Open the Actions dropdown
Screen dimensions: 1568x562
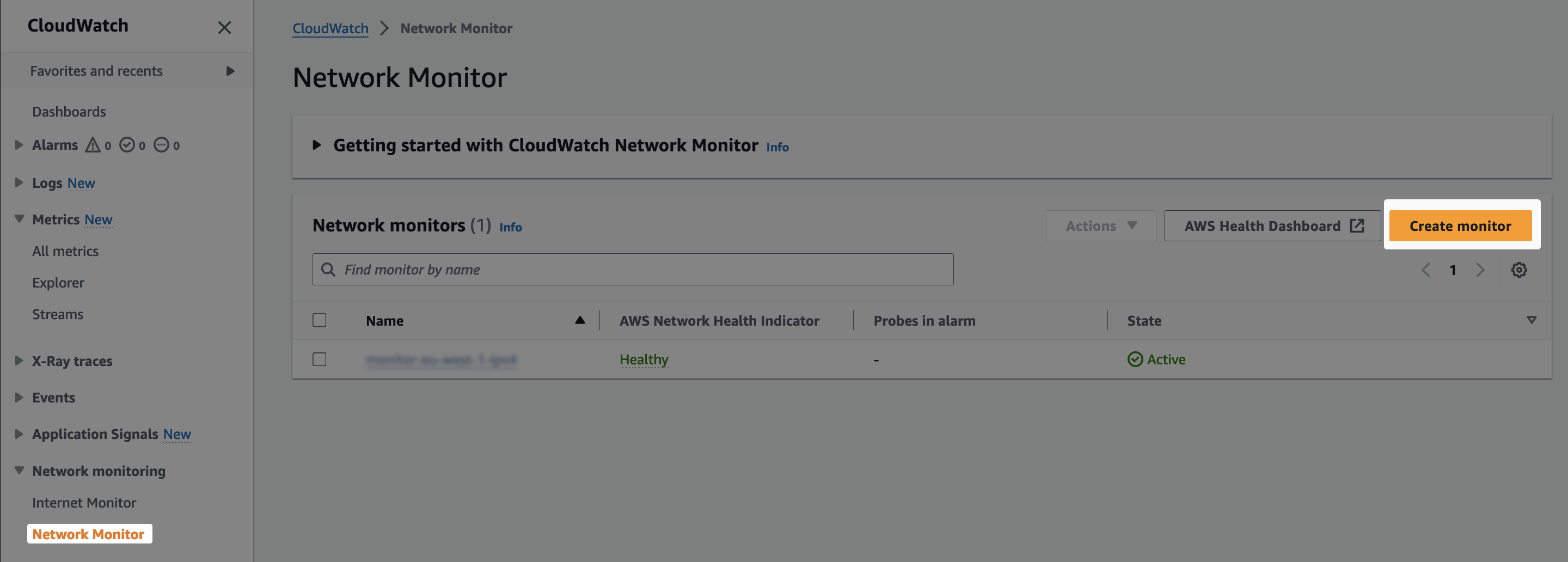pos(1100,226)
